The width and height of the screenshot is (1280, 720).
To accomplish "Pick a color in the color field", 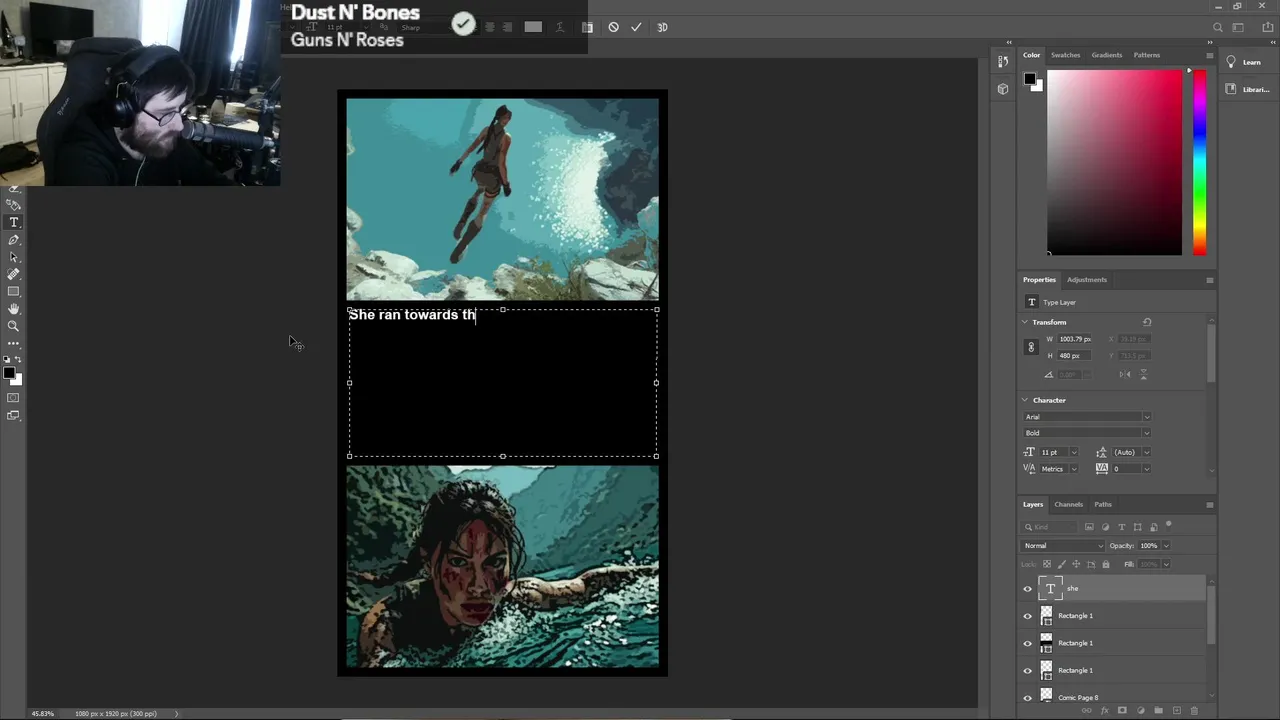I will (x=1114, y=162).
